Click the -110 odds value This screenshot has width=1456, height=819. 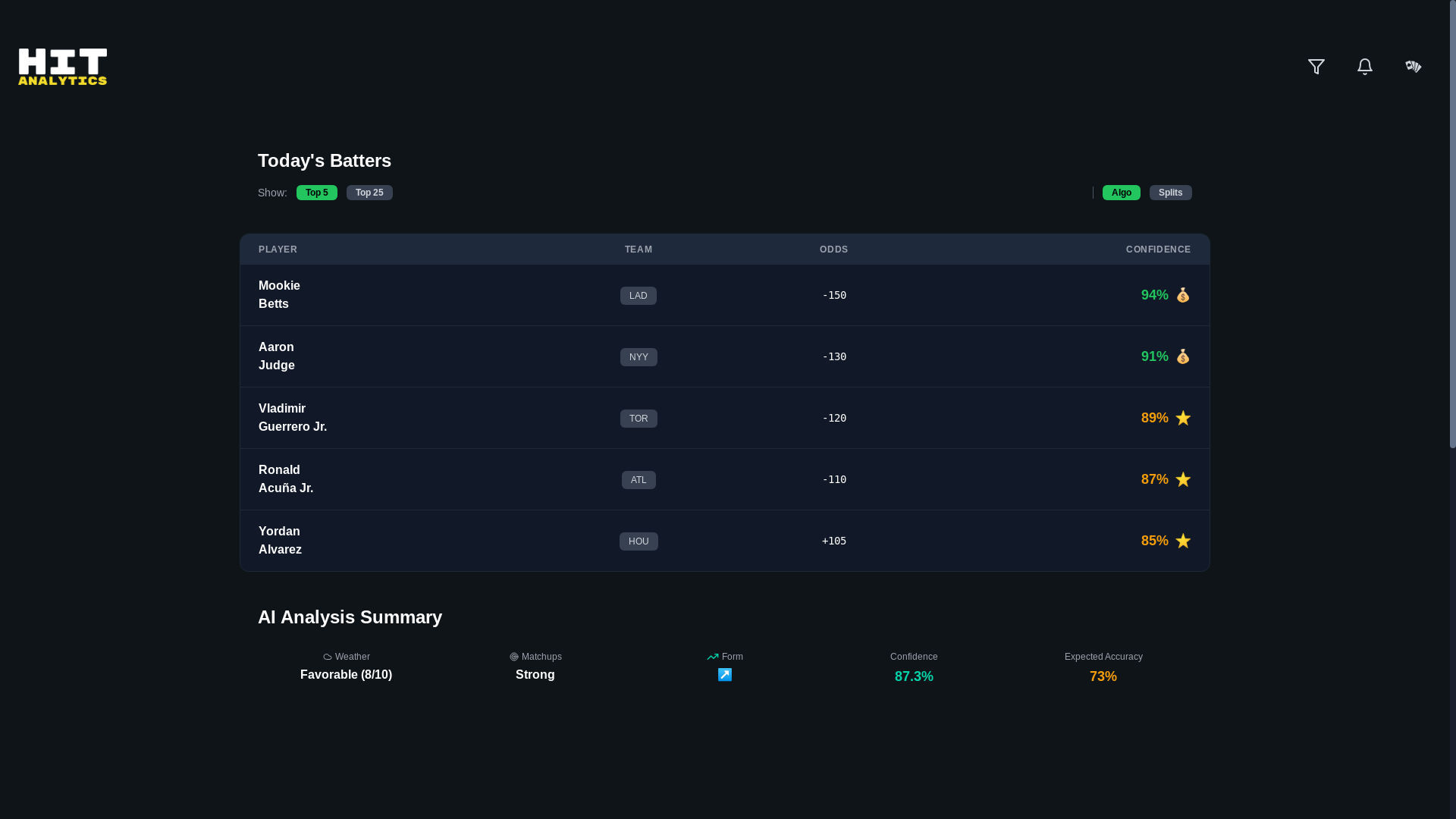coord(834,479)
